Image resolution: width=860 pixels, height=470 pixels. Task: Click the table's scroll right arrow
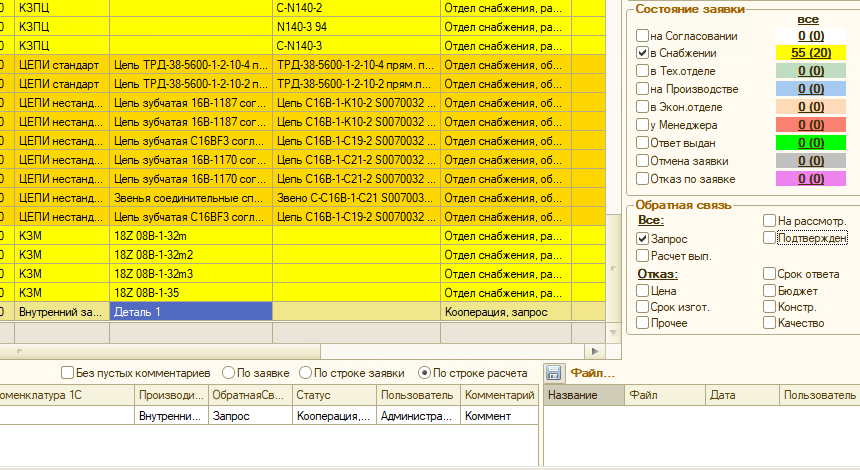point(595,351)
